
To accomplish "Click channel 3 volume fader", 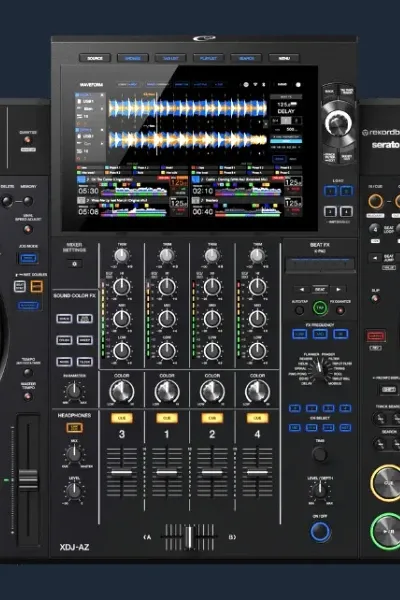I will [x=122, y=472].
